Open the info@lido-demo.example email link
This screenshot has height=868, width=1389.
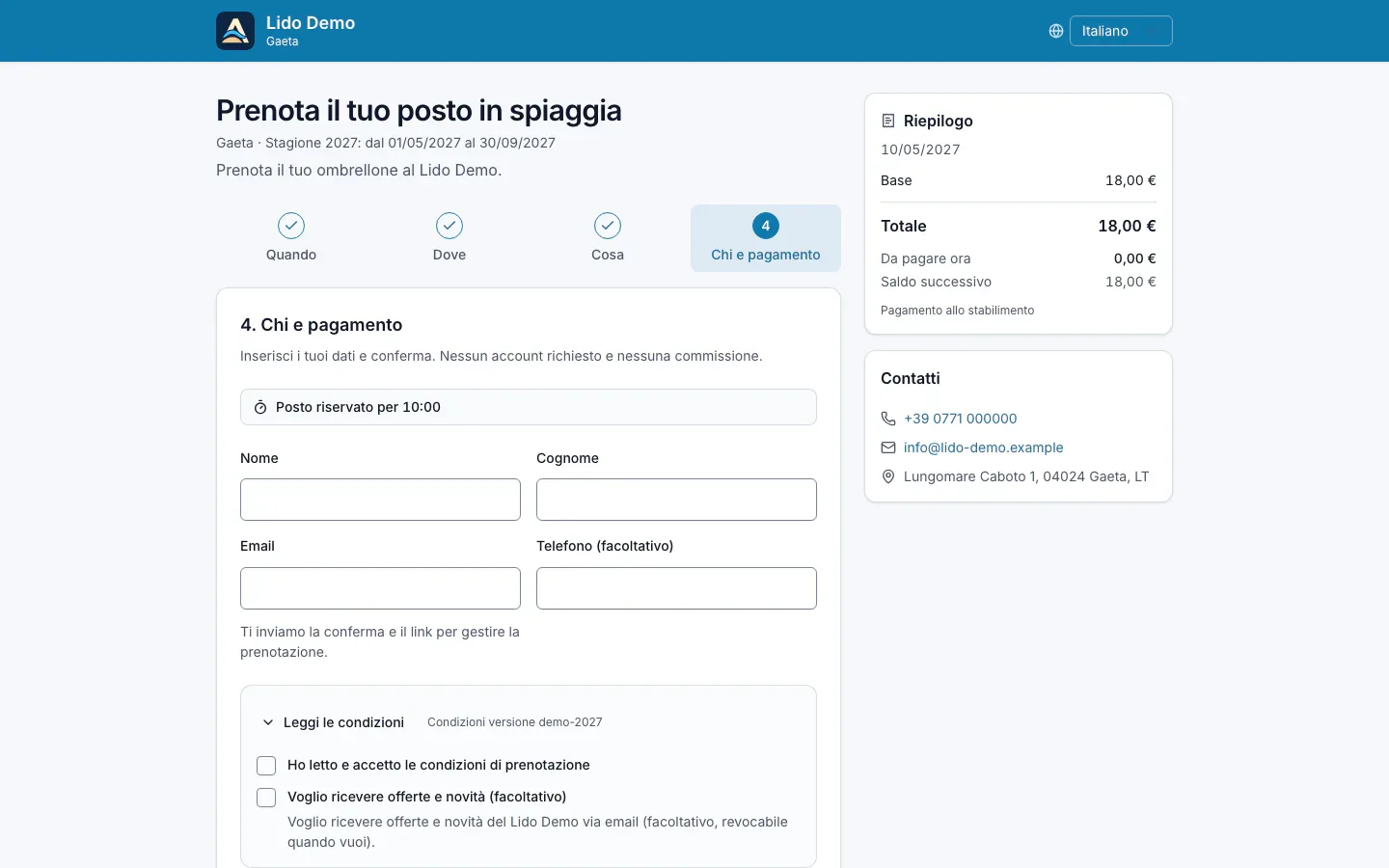click(x=984, y=448)
